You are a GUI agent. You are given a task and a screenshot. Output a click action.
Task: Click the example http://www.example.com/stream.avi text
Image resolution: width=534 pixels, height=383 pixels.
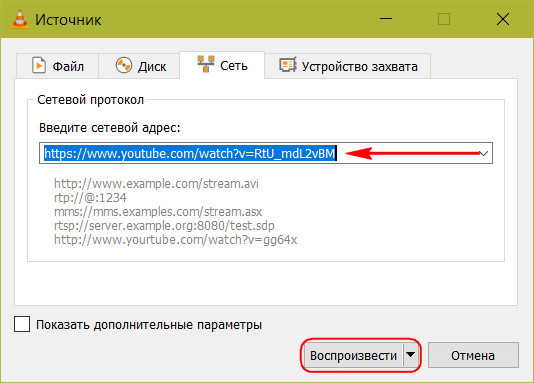click(x=156, y=183)
